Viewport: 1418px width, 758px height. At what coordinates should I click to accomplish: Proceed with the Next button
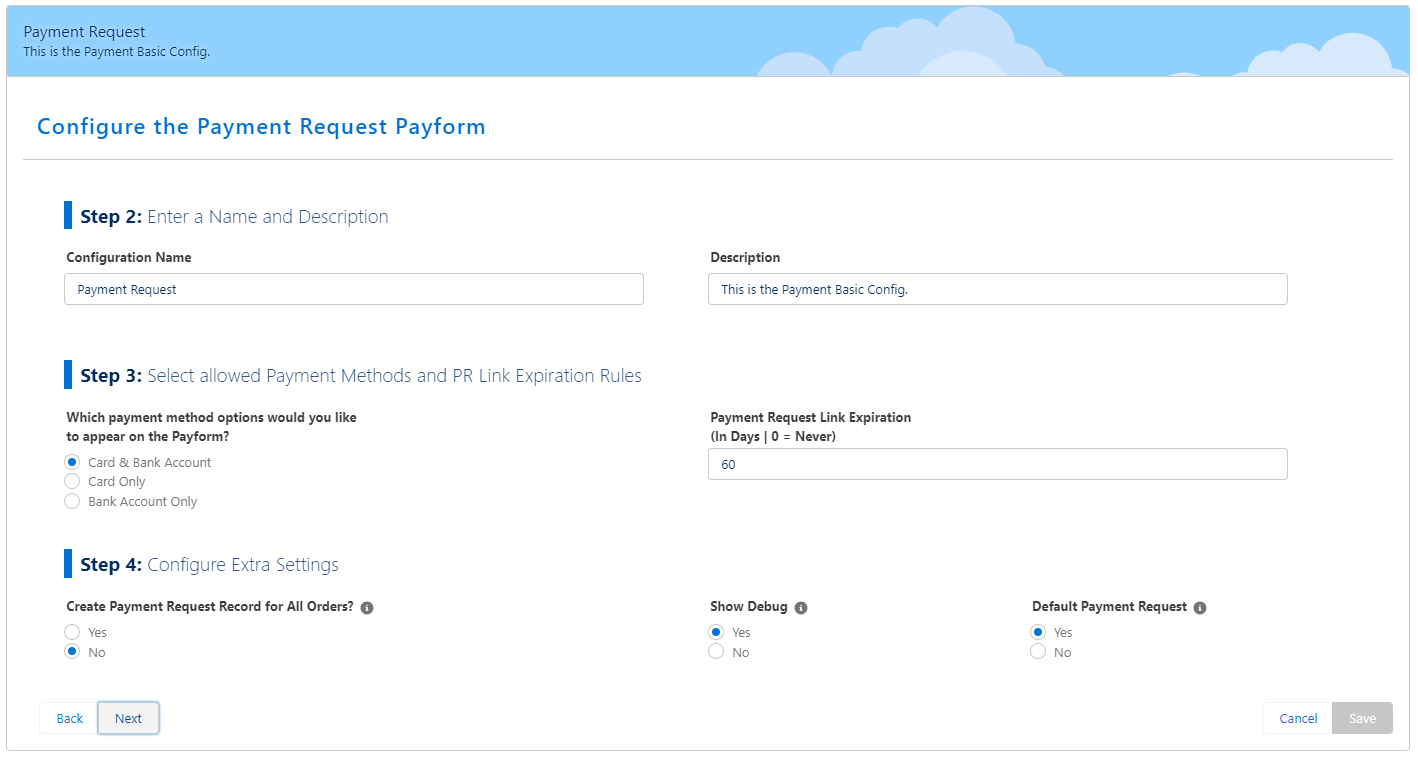(128, 718)
